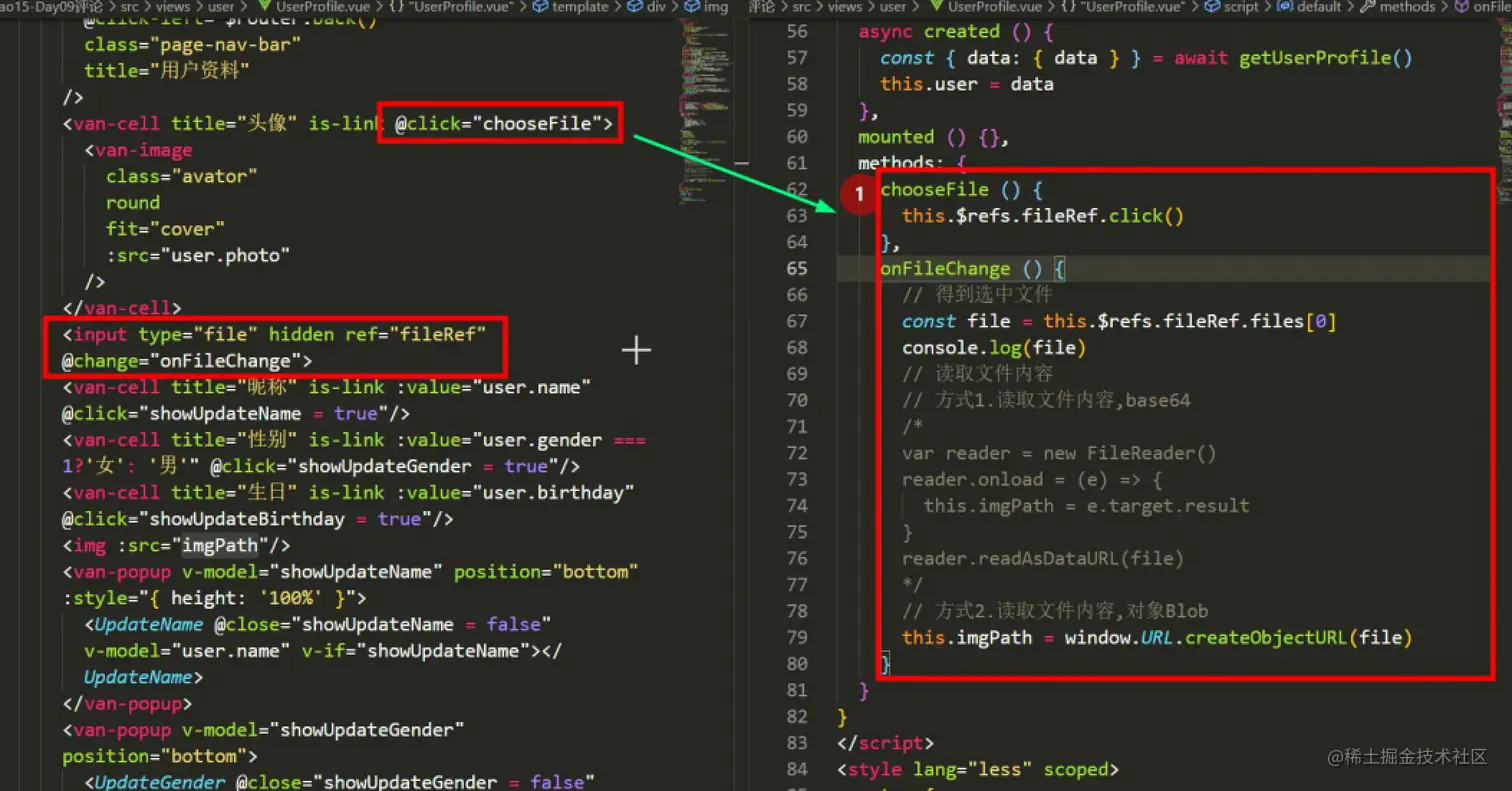Viewport: 1512px width, 791px height.
Task: Click the 'this.user = data' line
Action: tap(967, 84)
